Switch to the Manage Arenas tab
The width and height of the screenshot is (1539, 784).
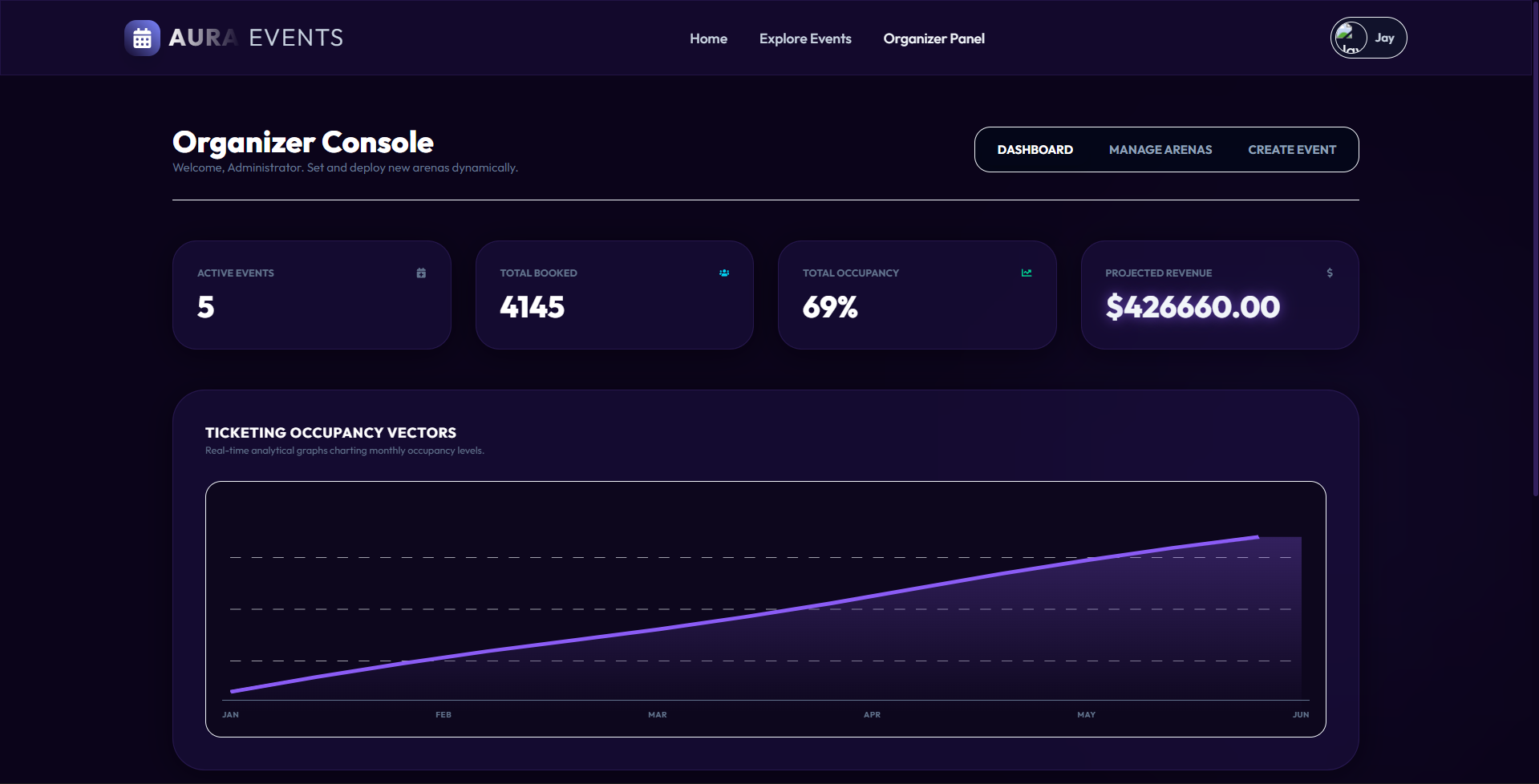[x=1160, y=150]
